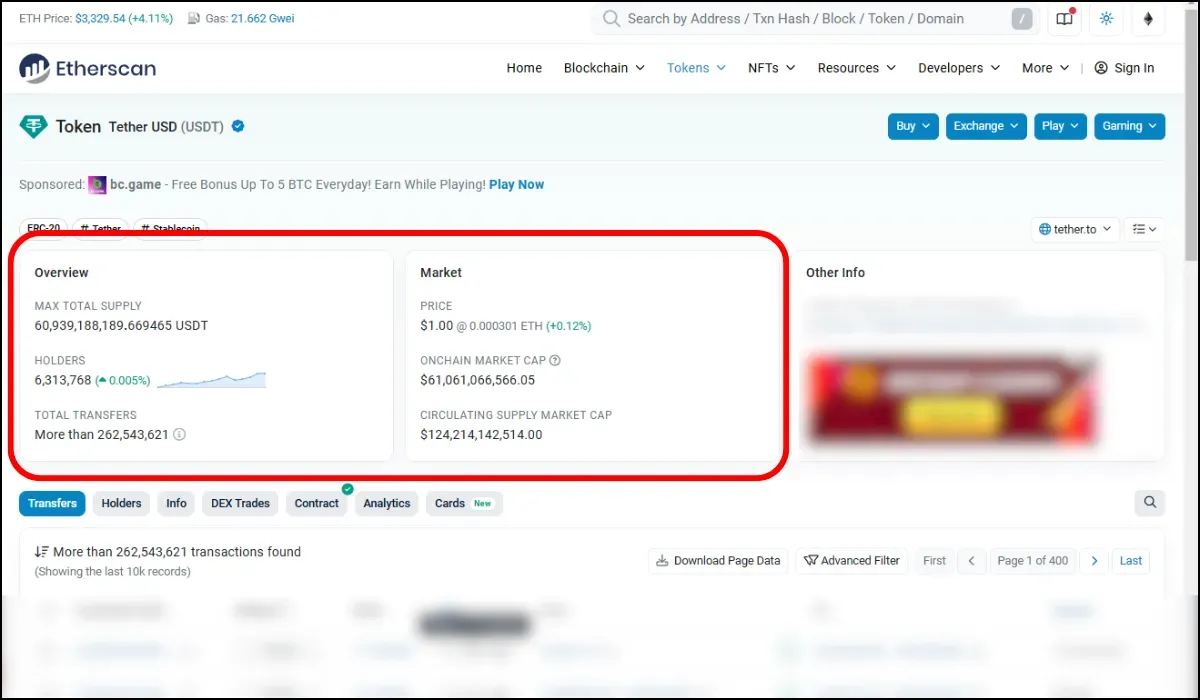The height and width of the screenshot is (700, 1200).
Task: Expand the More menu
Action: tap(1046, 68)
